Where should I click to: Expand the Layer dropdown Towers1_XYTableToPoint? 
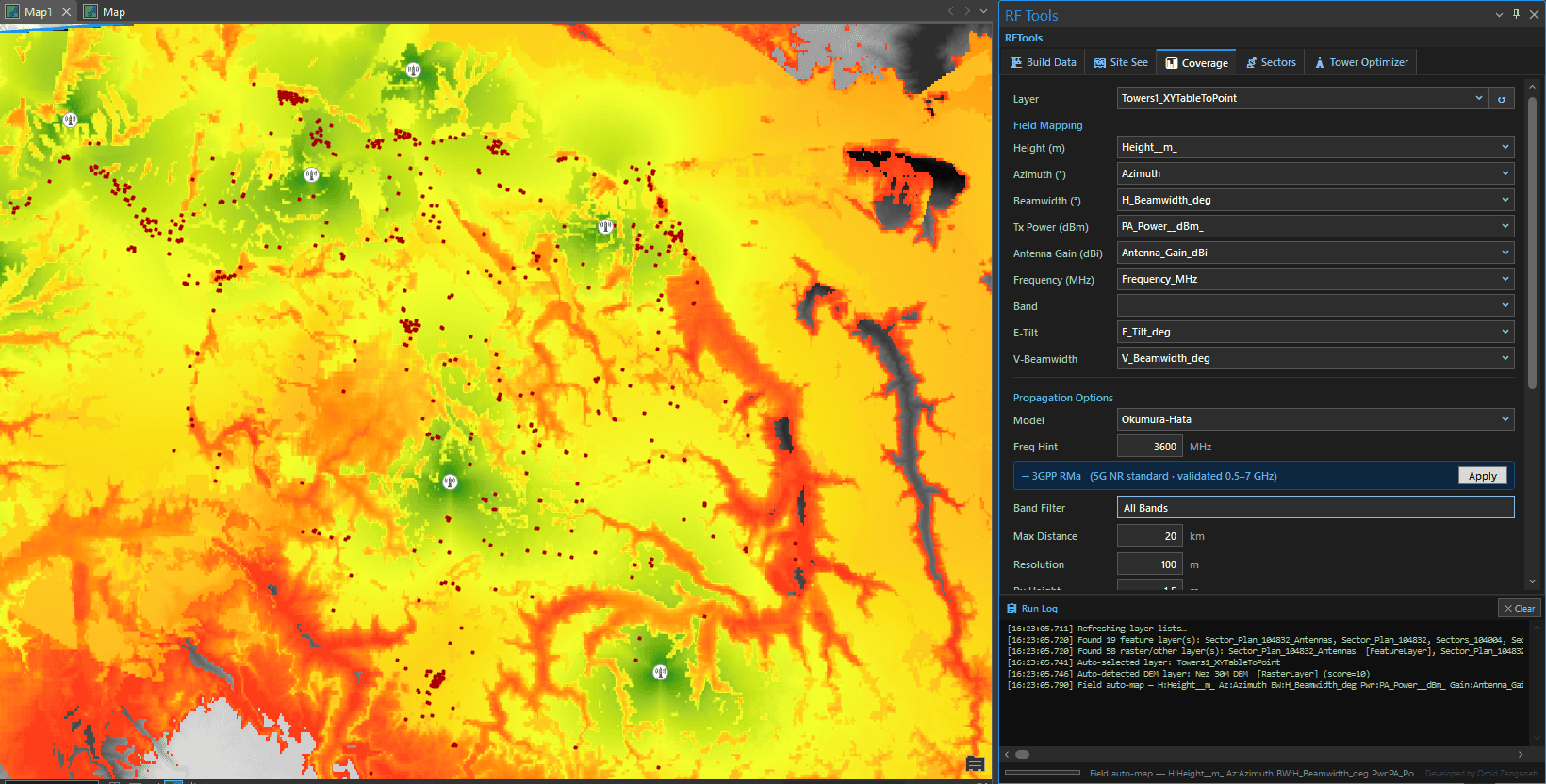point(1303,98)
